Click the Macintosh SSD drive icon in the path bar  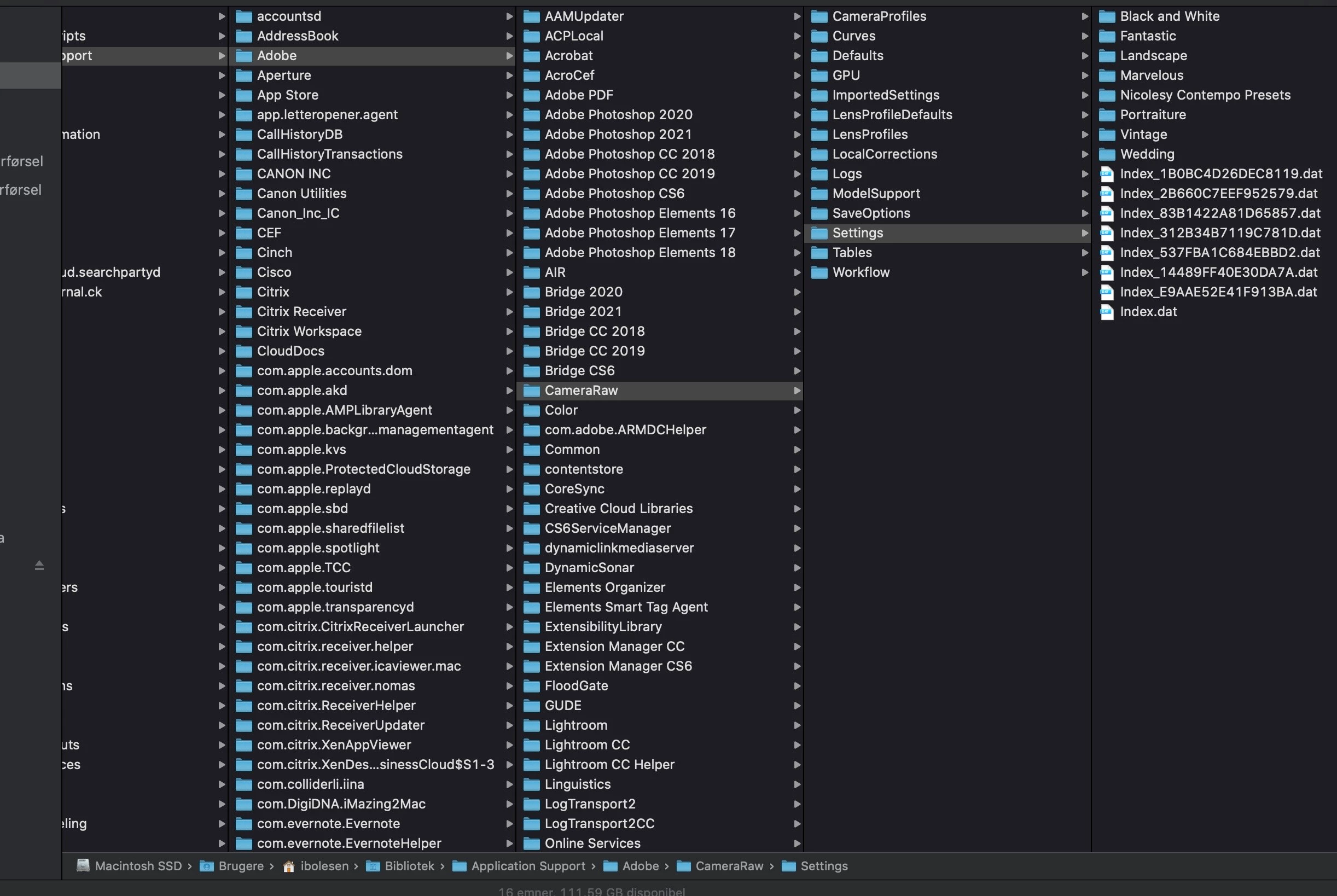click(83, 866)
